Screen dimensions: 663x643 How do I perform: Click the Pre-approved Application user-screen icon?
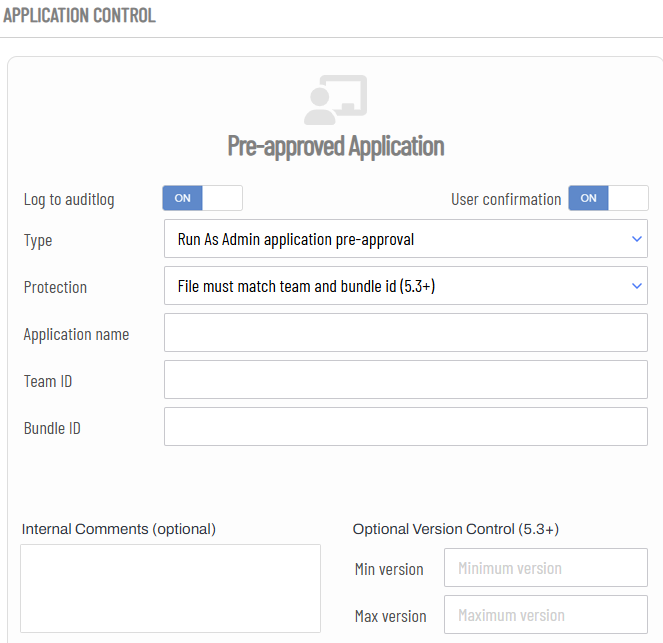click(335, 100)
